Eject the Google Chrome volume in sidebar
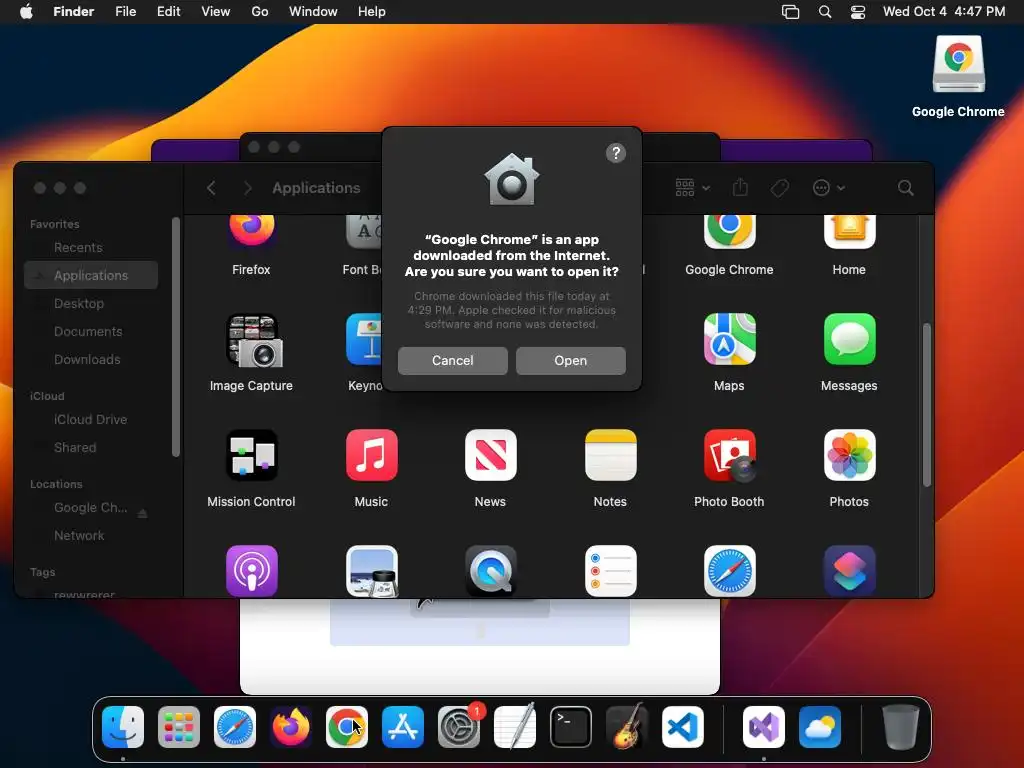1024x768 pixels. point(142,513)
